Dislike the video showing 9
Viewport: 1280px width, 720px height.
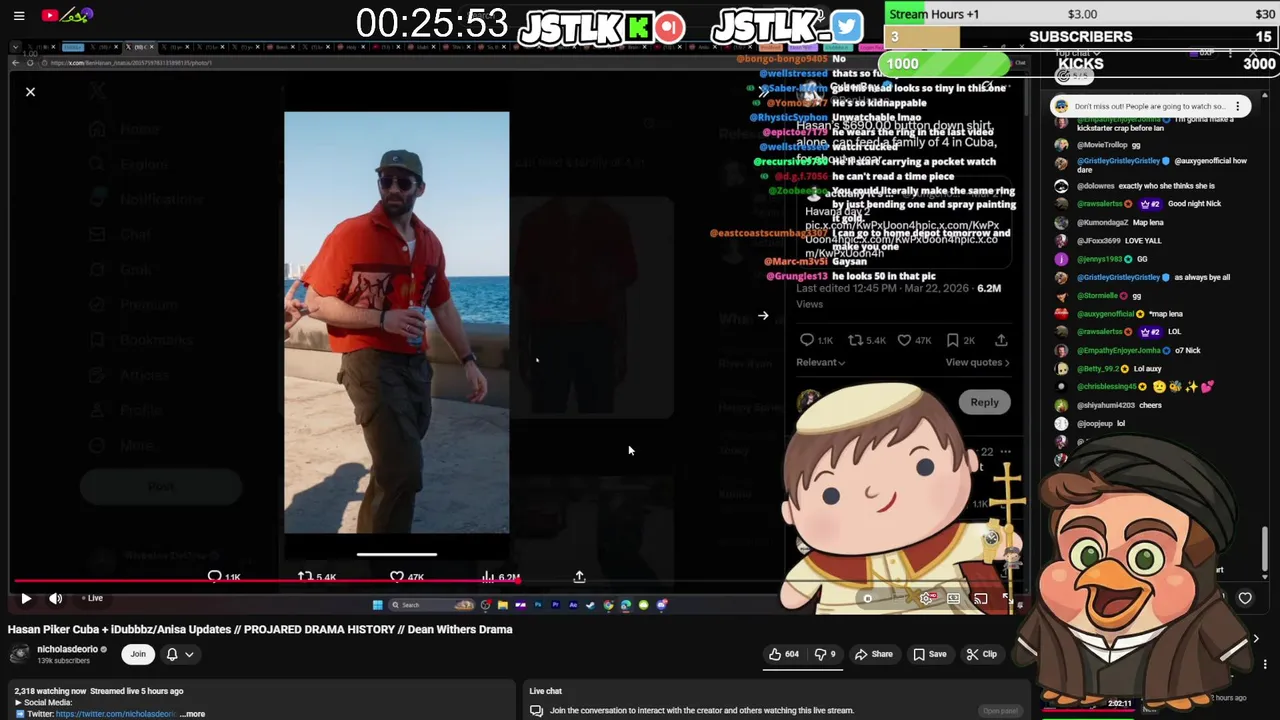tap(825, 654)
